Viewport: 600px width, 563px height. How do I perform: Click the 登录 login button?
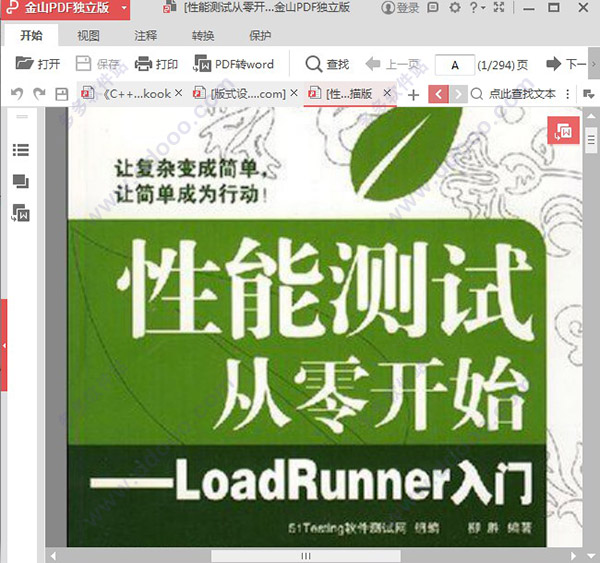400,7
